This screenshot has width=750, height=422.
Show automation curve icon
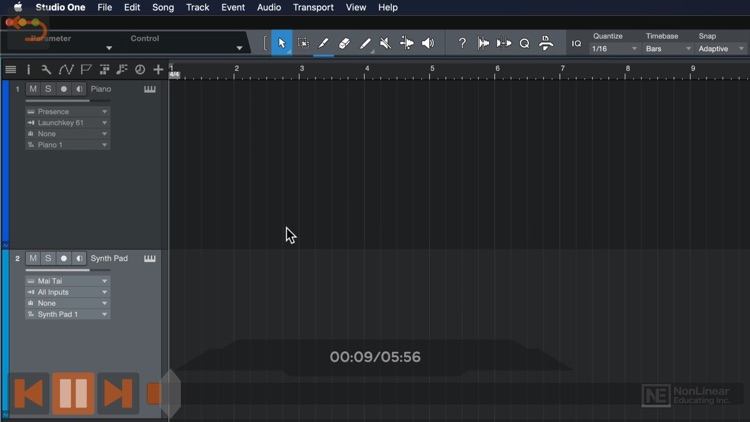[x=66, y=69]
